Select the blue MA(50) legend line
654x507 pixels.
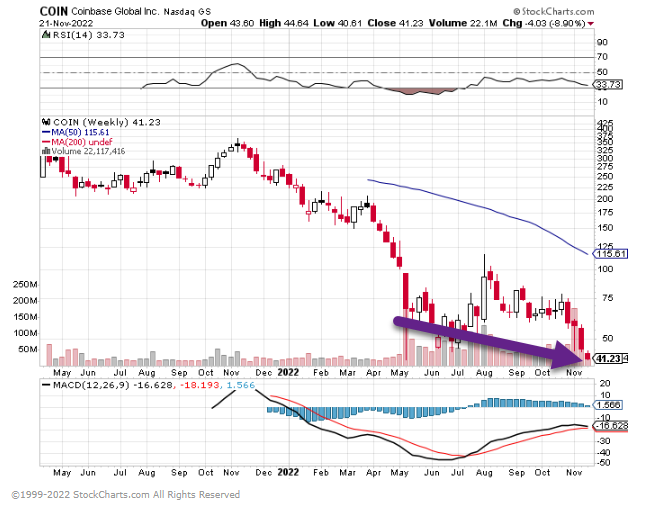tap(46, 133)
